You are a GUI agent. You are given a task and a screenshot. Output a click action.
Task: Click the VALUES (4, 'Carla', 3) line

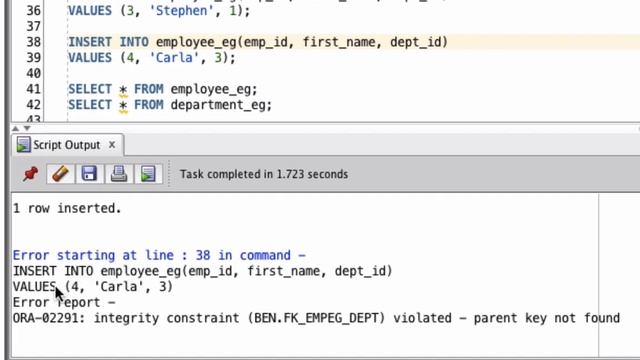tap(152, 58)
